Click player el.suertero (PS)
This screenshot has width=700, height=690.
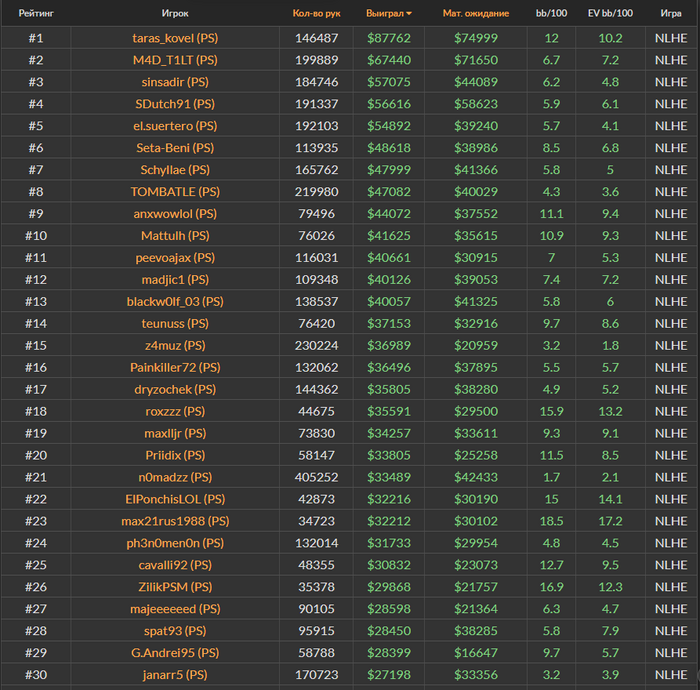[175, 126]
